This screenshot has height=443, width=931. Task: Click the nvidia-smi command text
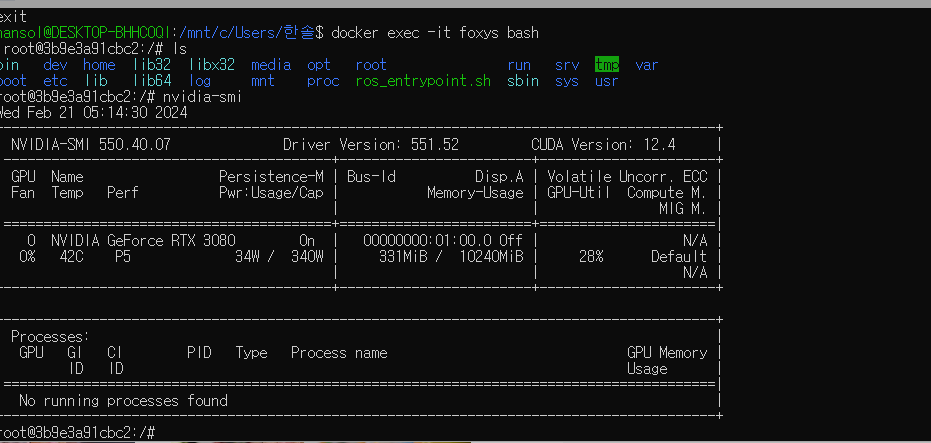pyautogui.click(x=202, y=97)
